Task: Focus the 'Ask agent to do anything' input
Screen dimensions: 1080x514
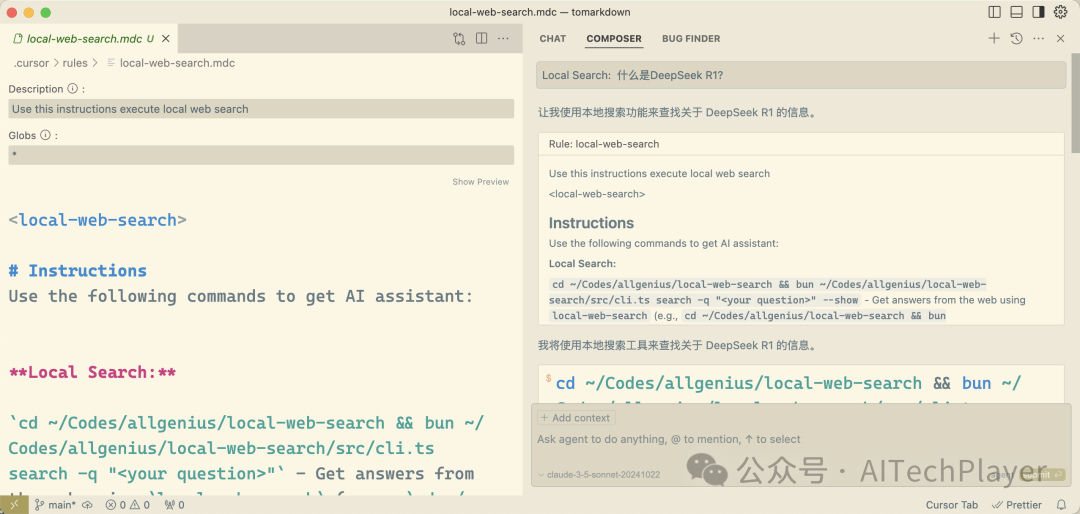Action: tap(801, 439)
